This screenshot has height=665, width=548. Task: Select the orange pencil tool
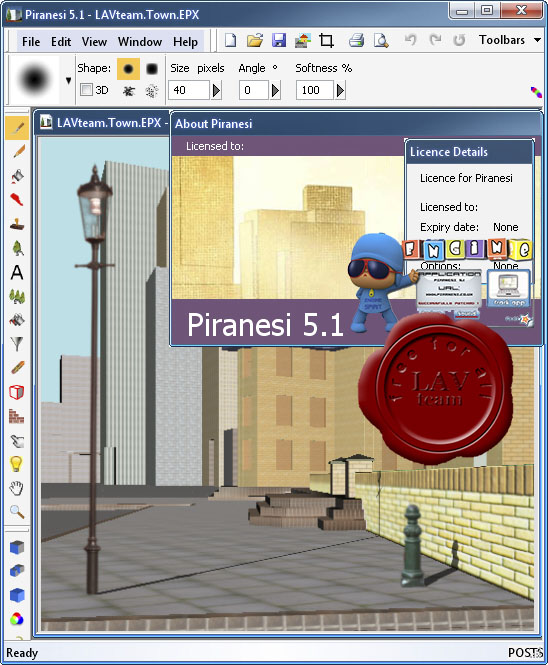[17, 151]
